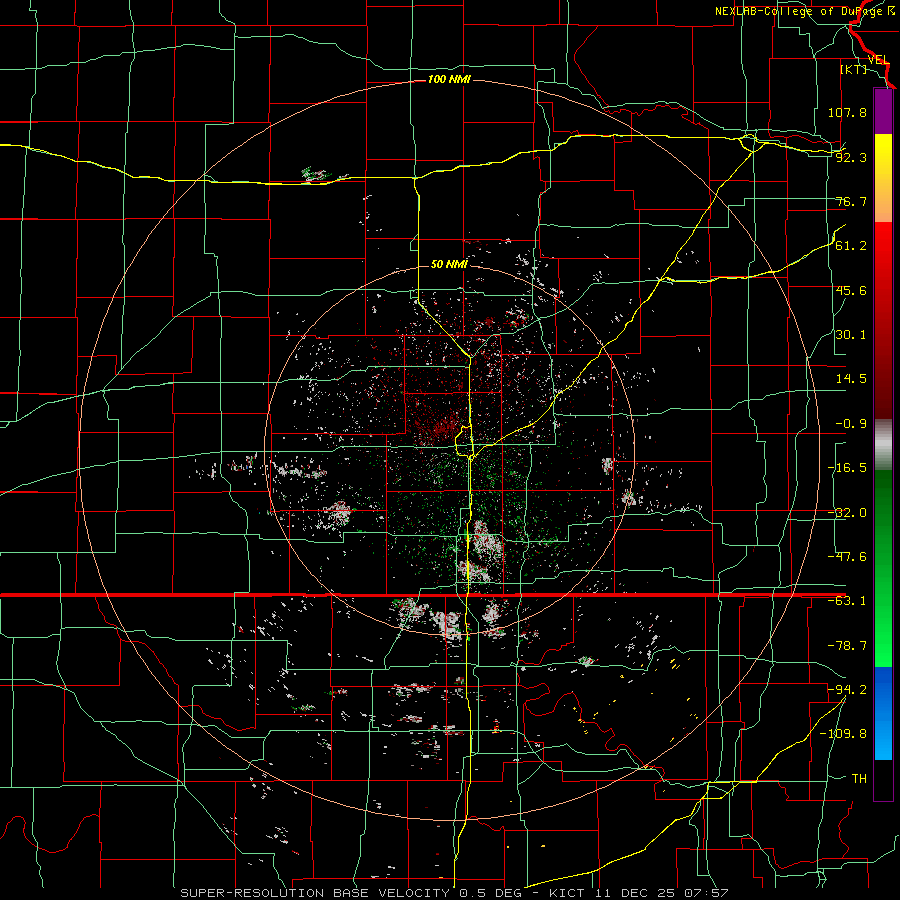
Task: Select the 61.2 legend value
Action: 851,246
